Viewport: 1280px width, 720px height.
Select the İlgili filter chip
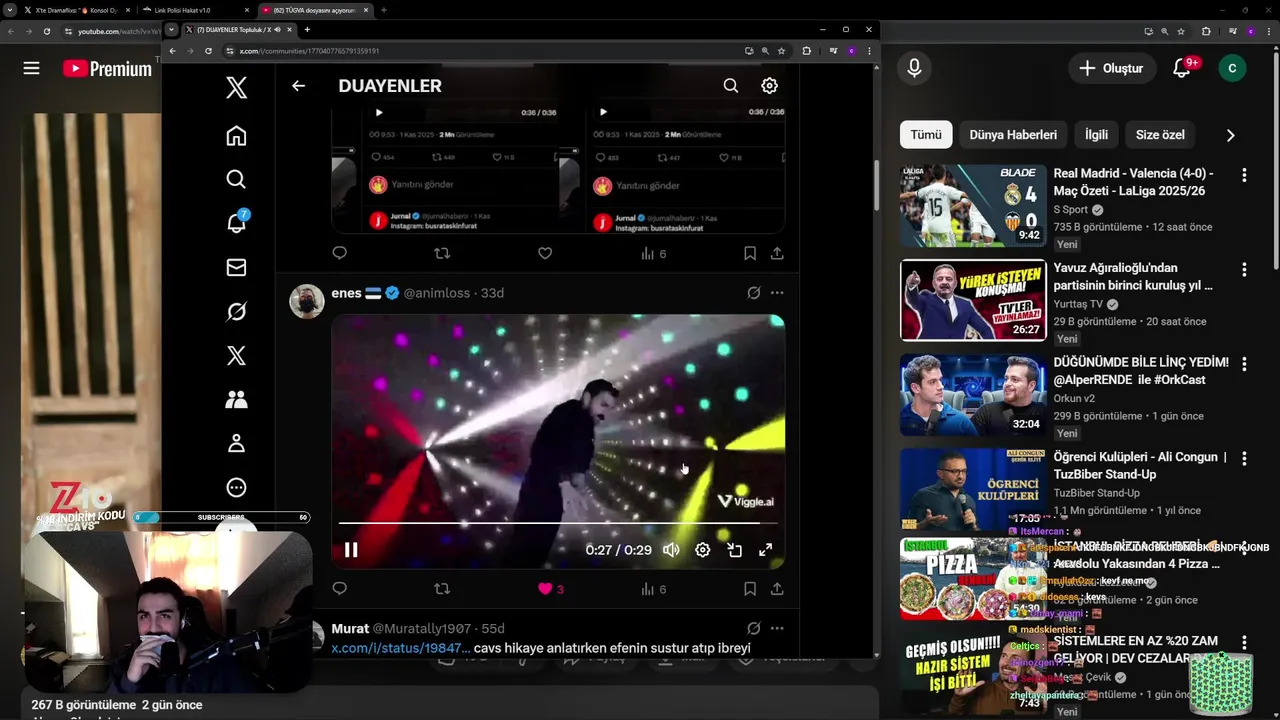point(1096,135)
